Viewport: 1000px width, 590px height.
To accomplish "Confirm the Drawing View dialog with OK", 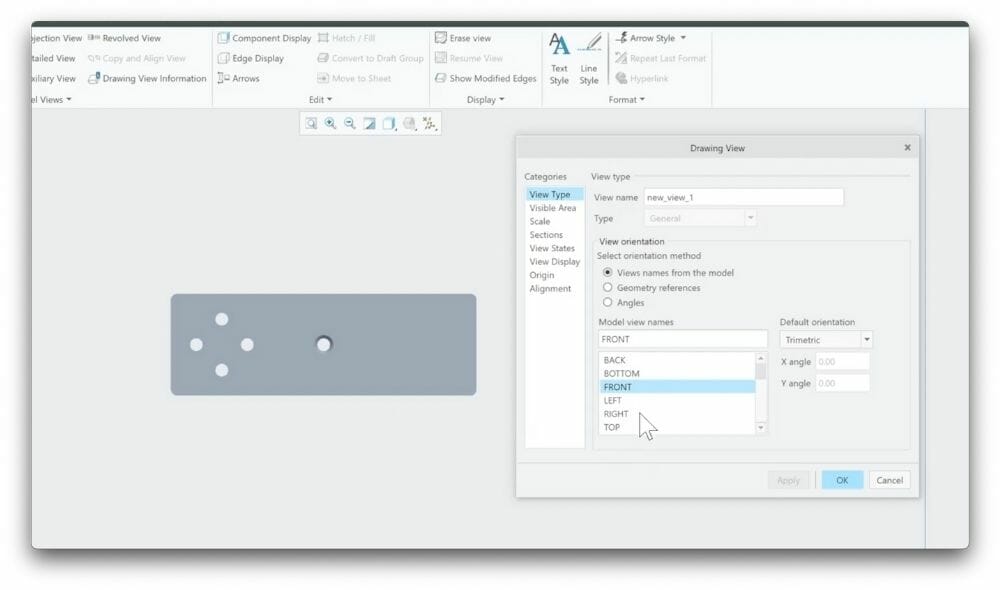I will (841, 480).
